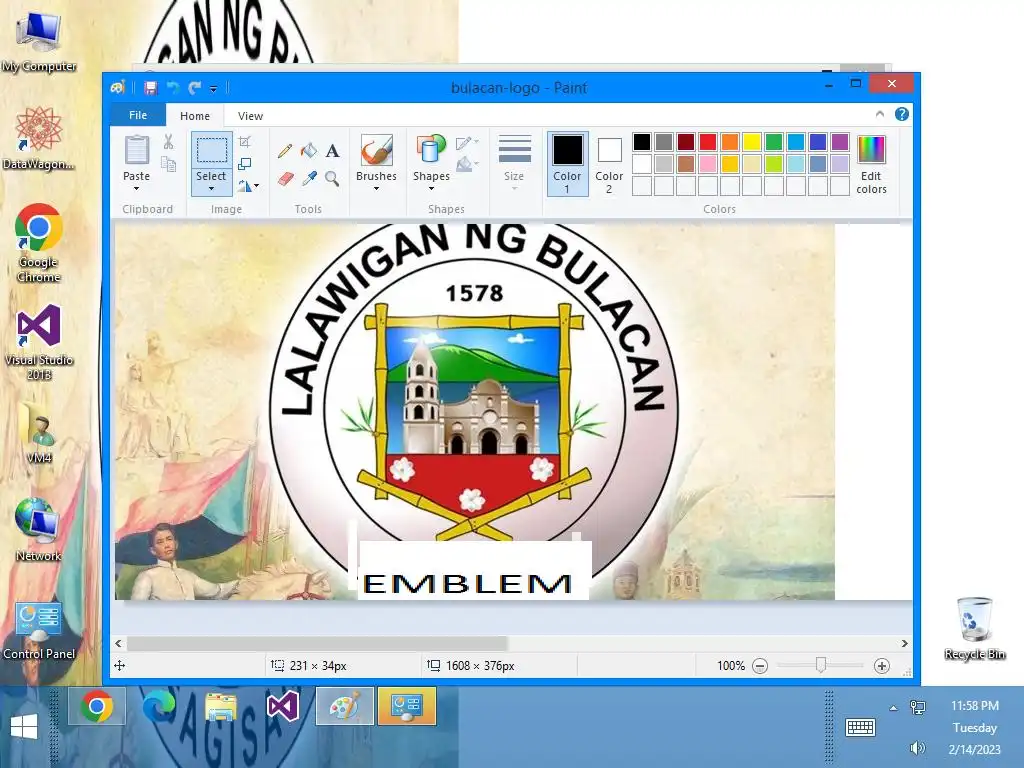Open Google Chrome from the taskbar
This screenshot has height=768, width=1024.
tap(97, 706)
